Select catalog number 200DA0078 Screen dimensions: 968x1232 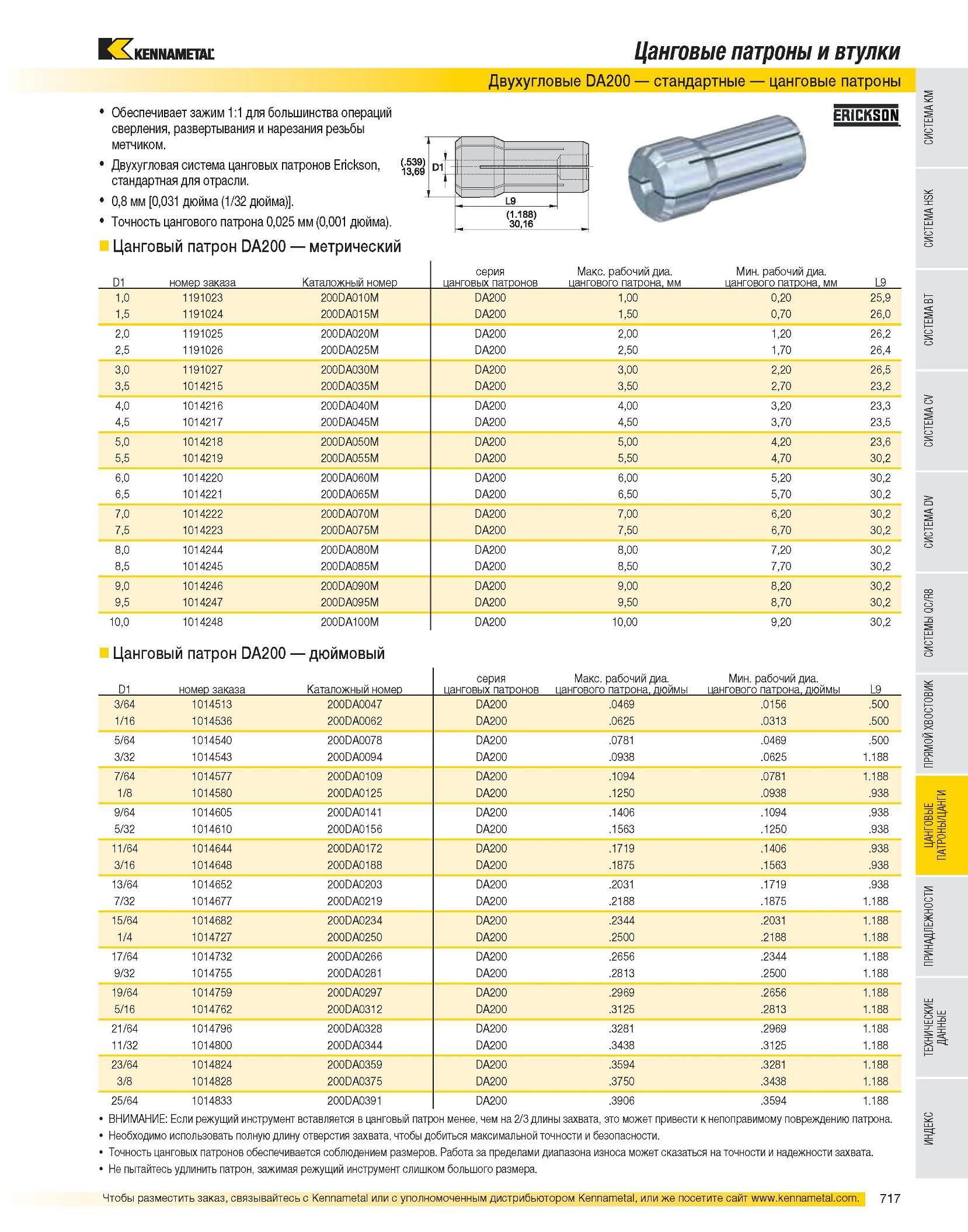(354, 740)
